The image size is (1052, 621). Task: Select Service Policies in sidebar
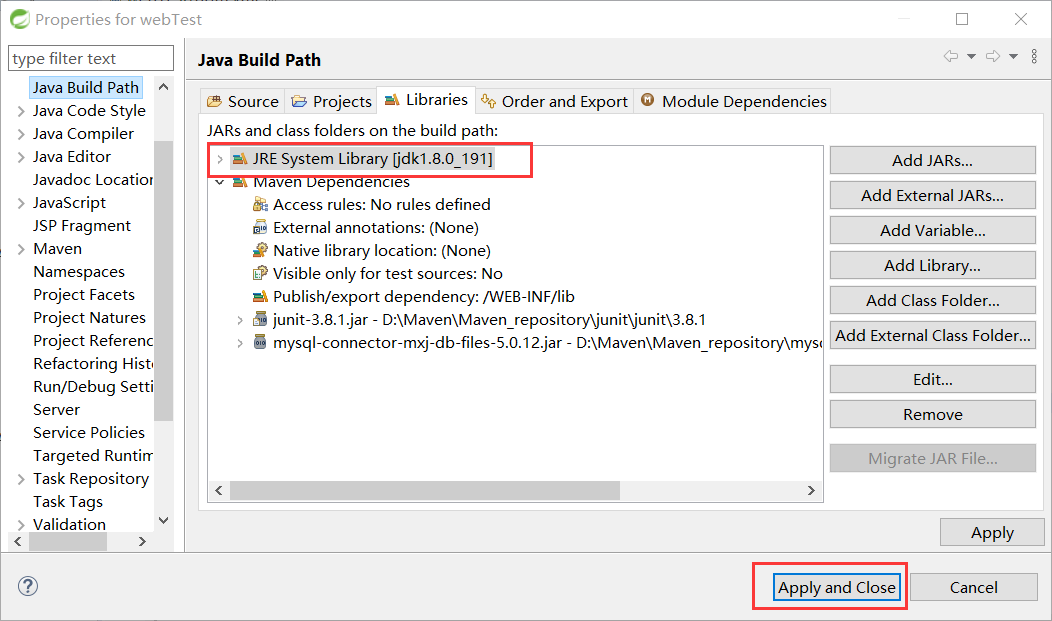89,433
